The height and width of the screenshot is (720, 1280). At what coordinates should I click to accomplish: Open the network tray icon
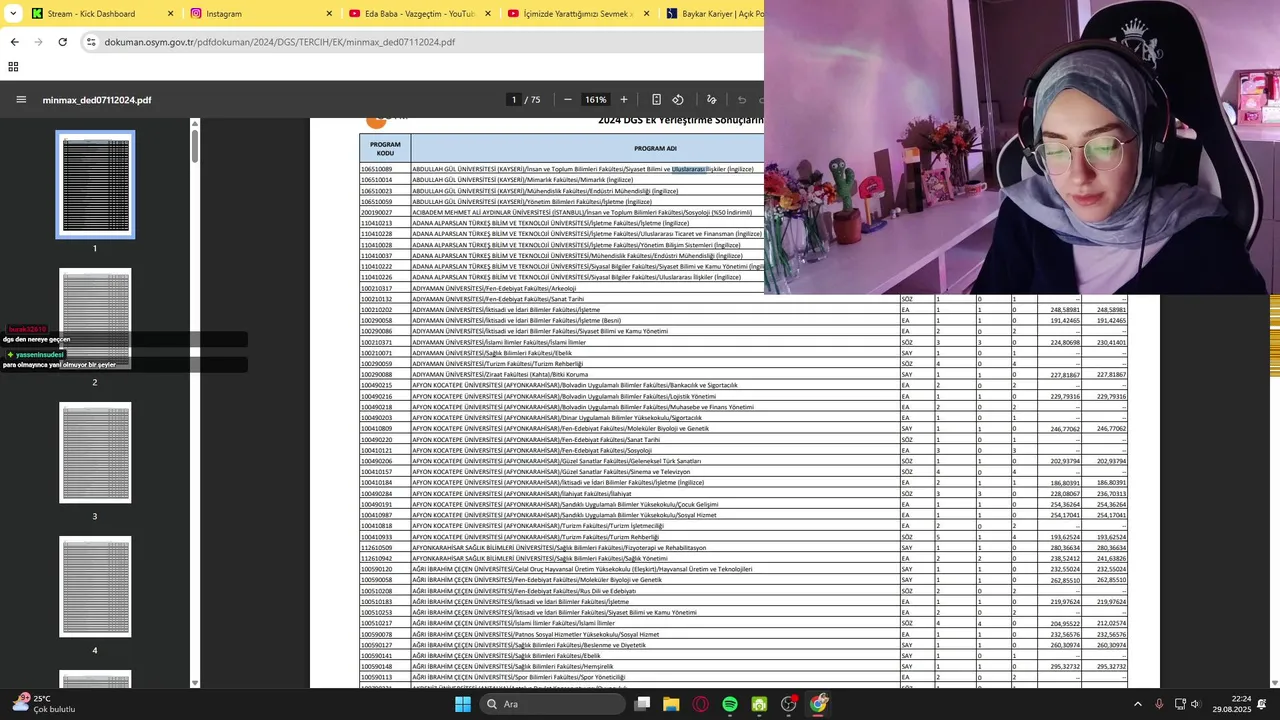tap(1180, 704)
